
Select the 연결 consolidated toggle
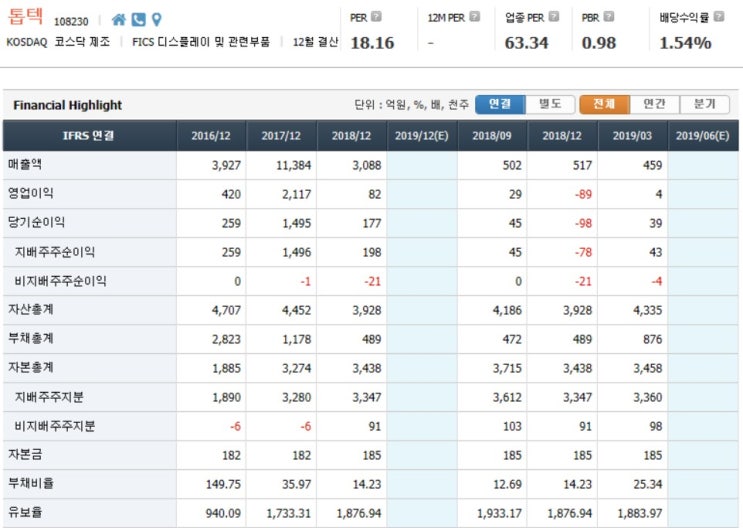(500, 104)
